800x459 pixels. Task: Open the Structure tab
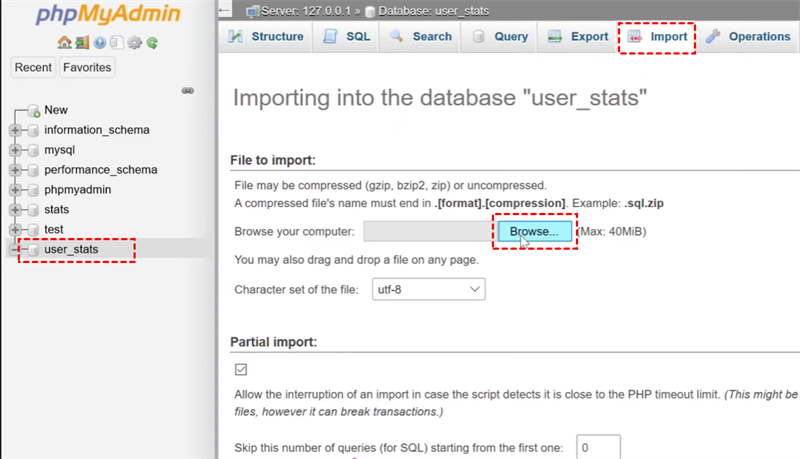click(266, 37)
